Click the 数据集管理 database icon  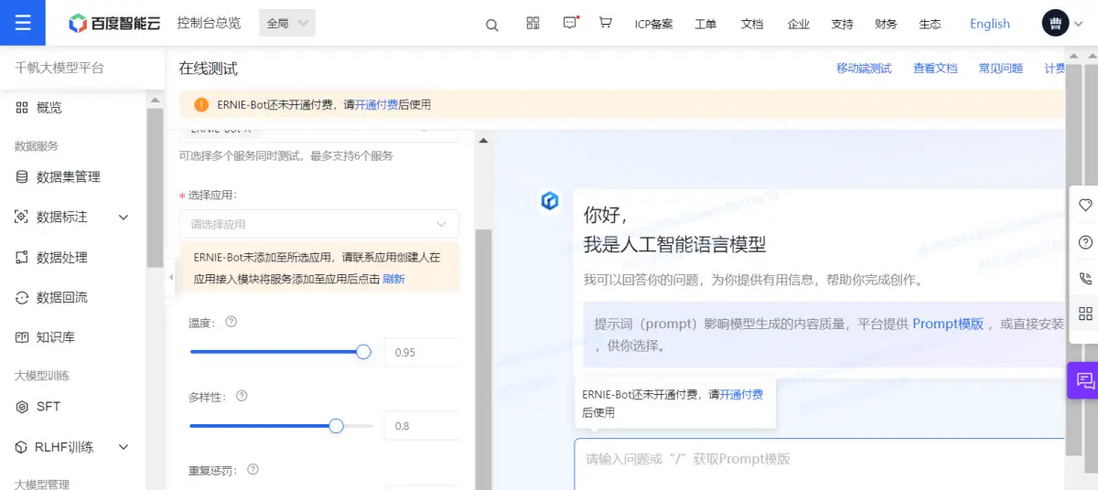pos(22,177)
